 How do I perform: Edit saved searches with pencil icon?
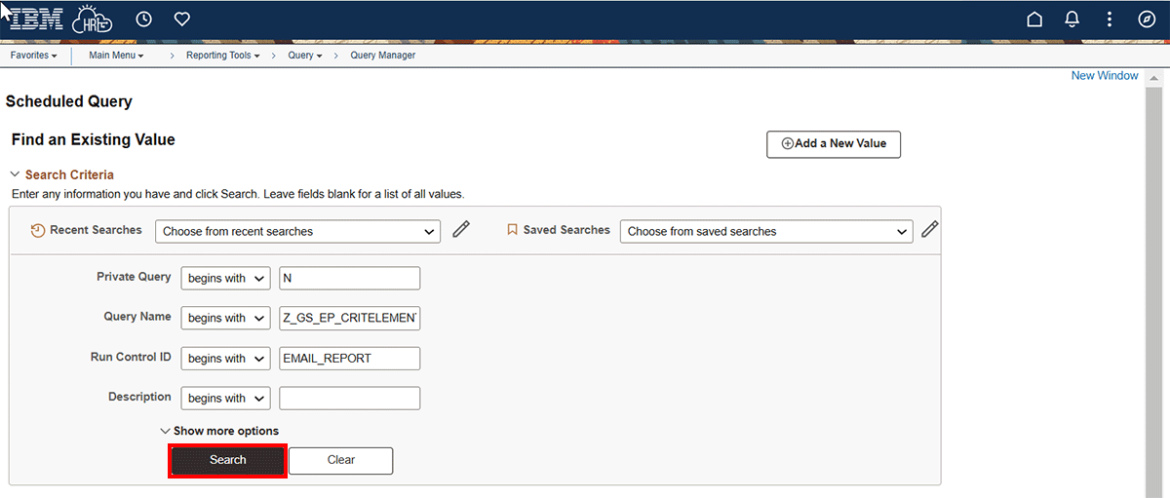[930, 230]
